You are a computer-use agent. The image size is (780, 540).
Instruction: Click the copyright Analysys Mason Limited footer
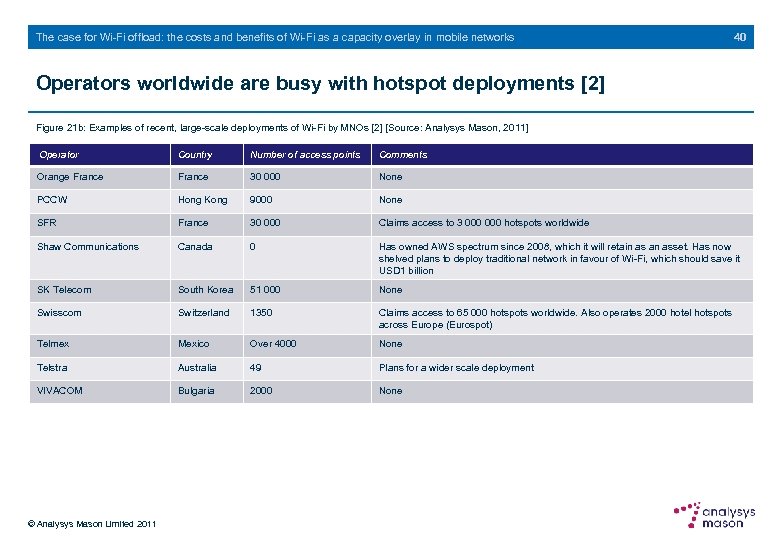92,524
